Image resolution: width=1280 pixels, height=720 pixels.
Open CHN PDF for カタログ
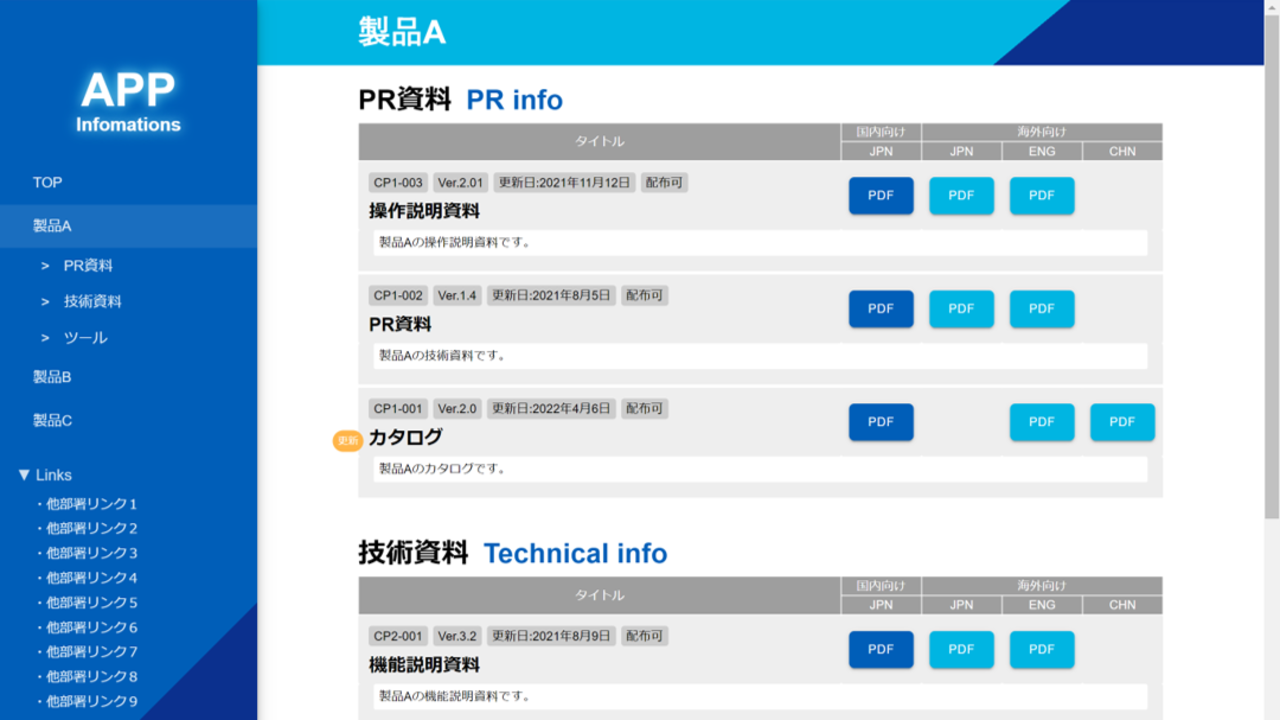point(1122,422)
